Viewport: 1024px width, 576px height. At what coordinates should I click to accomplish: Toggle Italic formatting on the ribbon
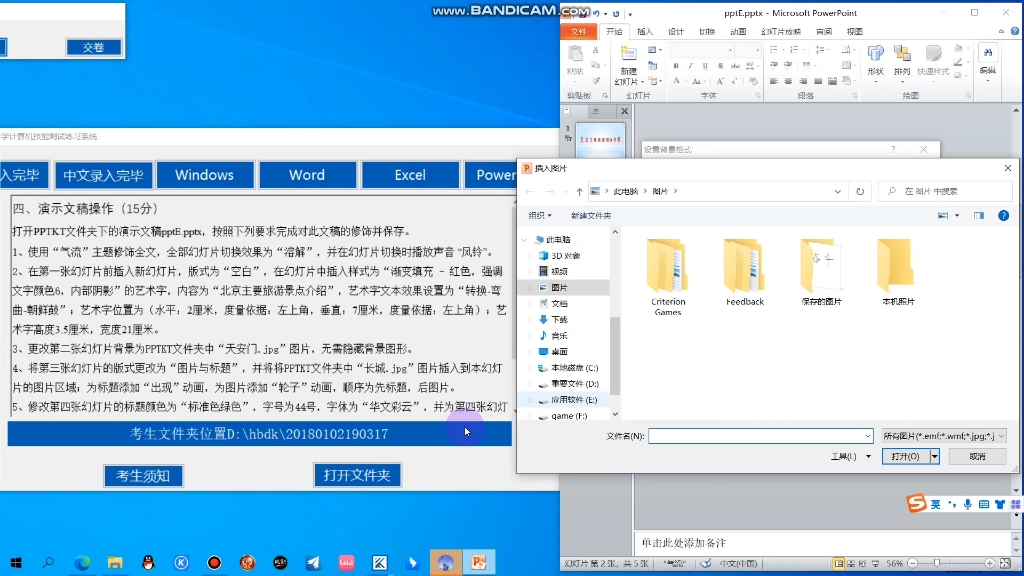(x=690, y=65)
